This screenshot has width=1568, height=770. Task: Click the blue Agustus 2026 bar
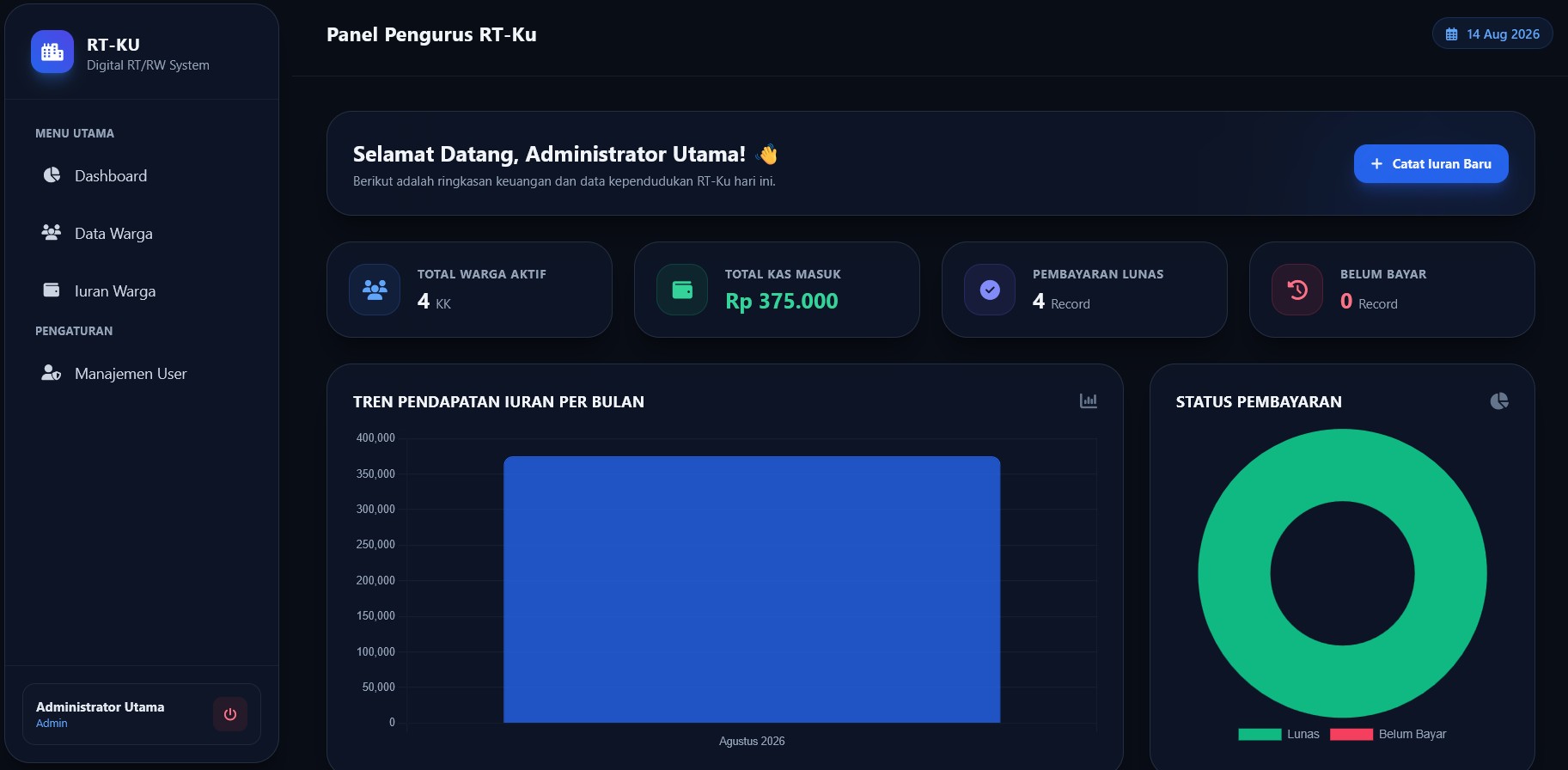coord(752,590)
